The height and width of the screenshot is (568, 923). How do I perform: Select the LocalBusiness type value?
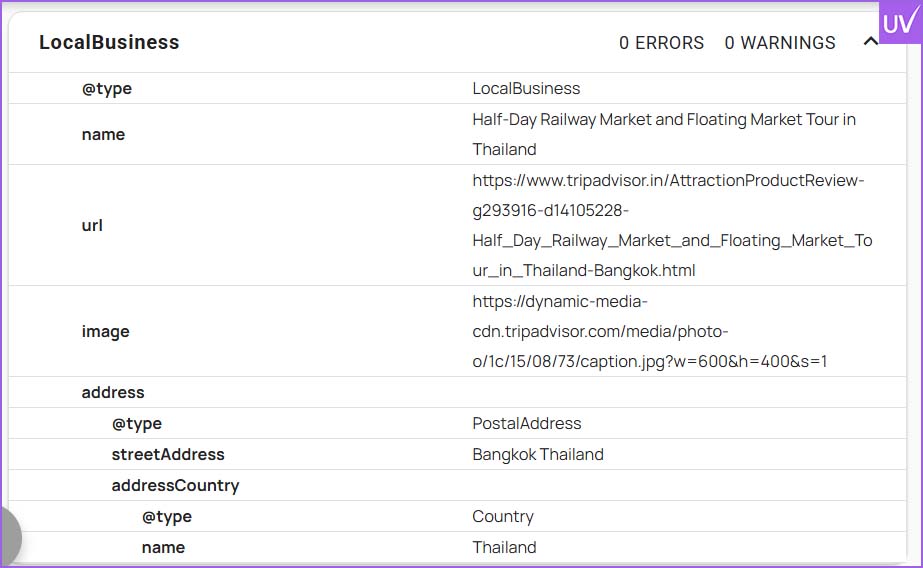coord(526,88)
